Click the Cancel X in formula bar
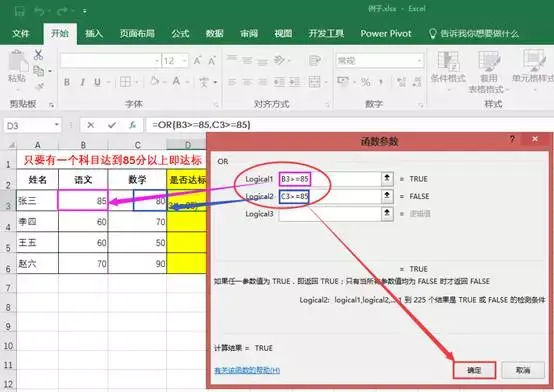Image resolution: width=554 pixels, height=392 pixels. pos(91,125)
